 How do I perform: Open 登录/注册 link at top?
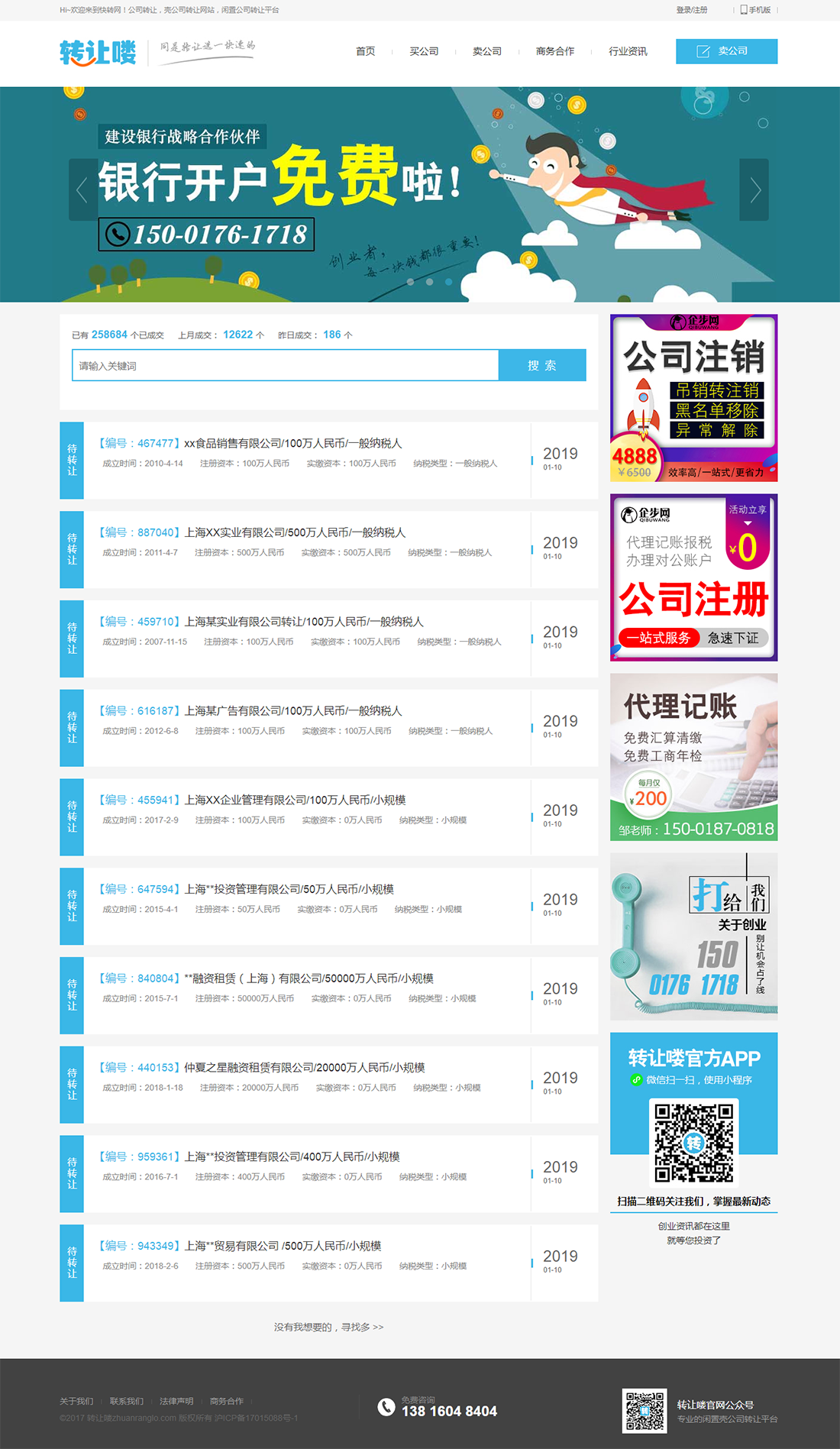tap(692, 10)
